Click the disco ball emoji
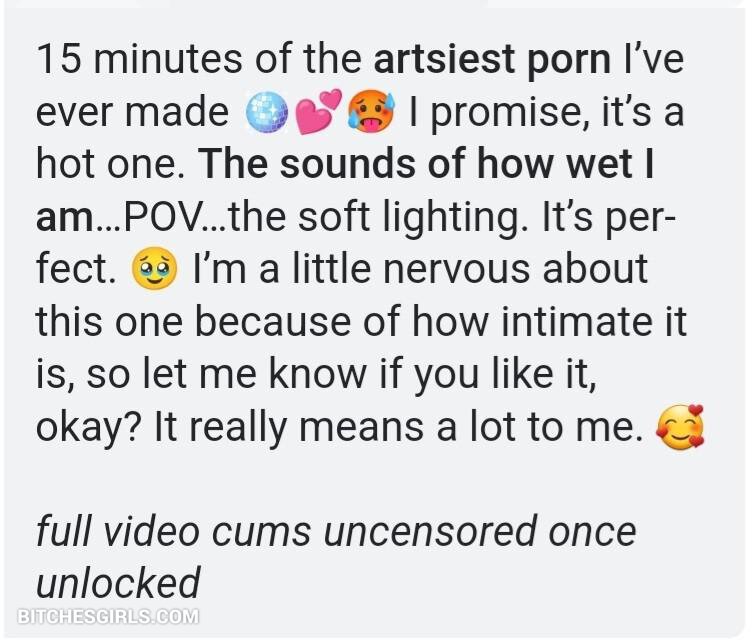This screenshot has width=754, height=642. click(x=267, y=113)
